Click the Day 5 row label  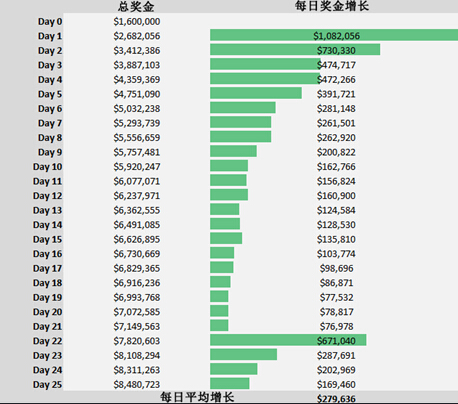[x=50, y=94]
